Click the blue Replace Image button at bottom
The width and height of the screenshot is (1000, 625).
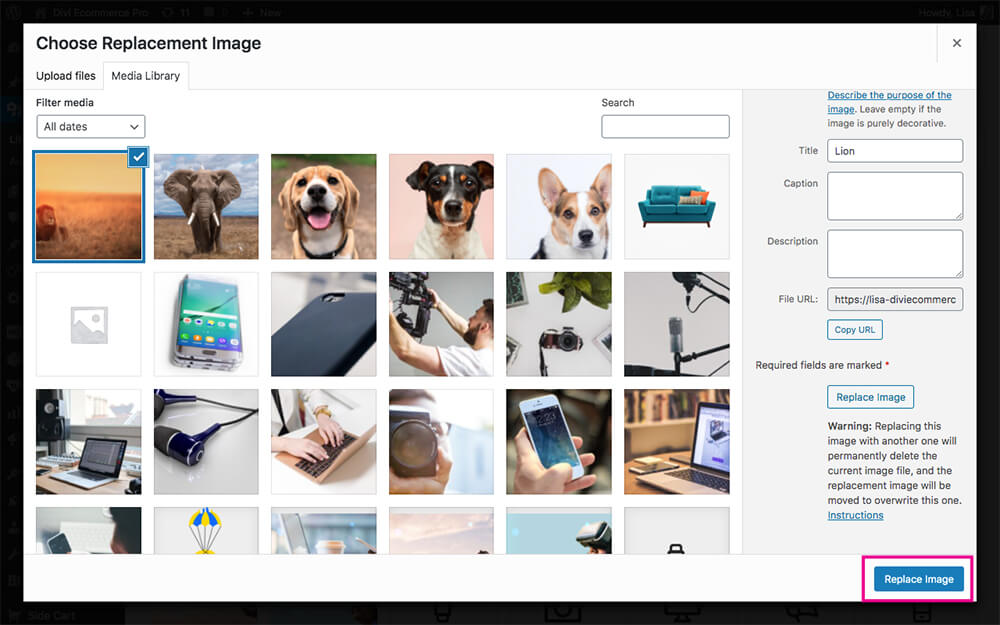(x=918, y=579)
